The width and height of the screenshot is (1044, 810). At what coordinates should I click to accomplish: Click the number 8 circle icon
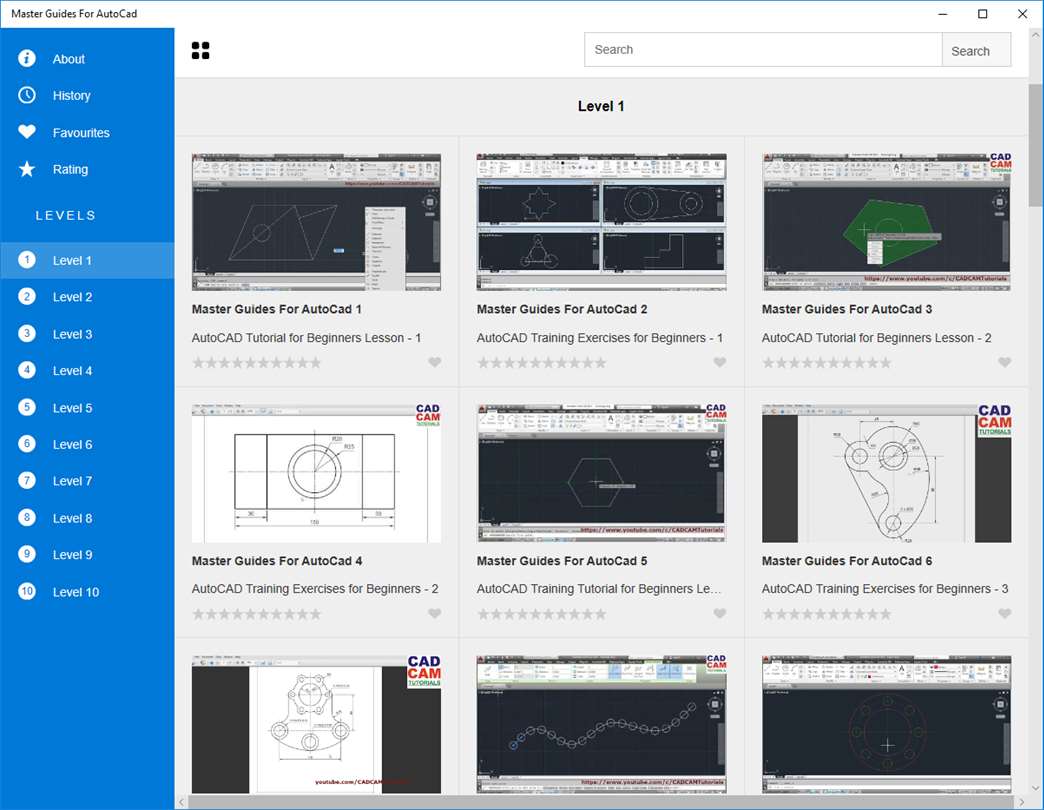coord(27,518)
